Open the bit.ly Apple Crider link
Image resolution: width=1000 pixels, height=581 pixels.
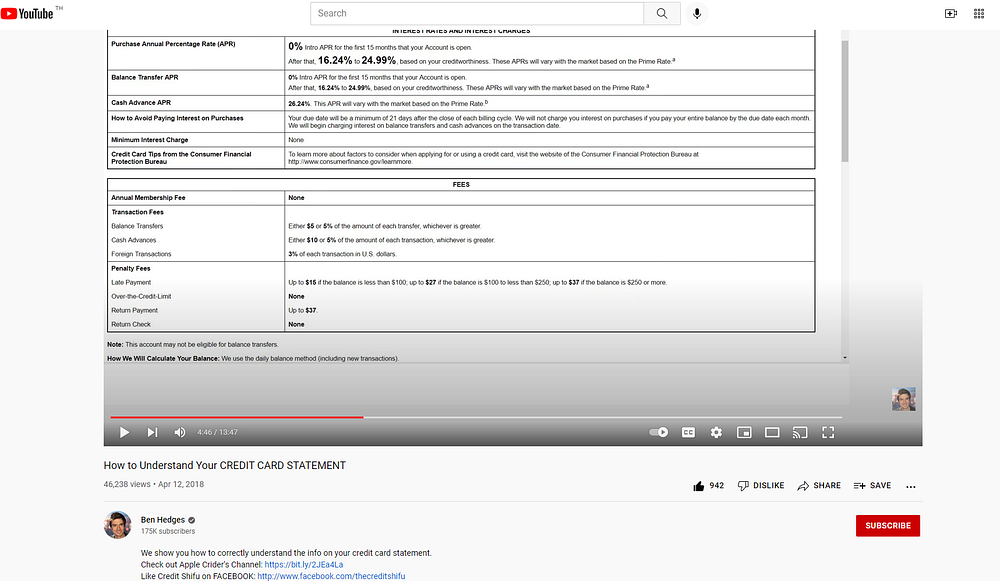pyautogui.click(x=304, y=564)
